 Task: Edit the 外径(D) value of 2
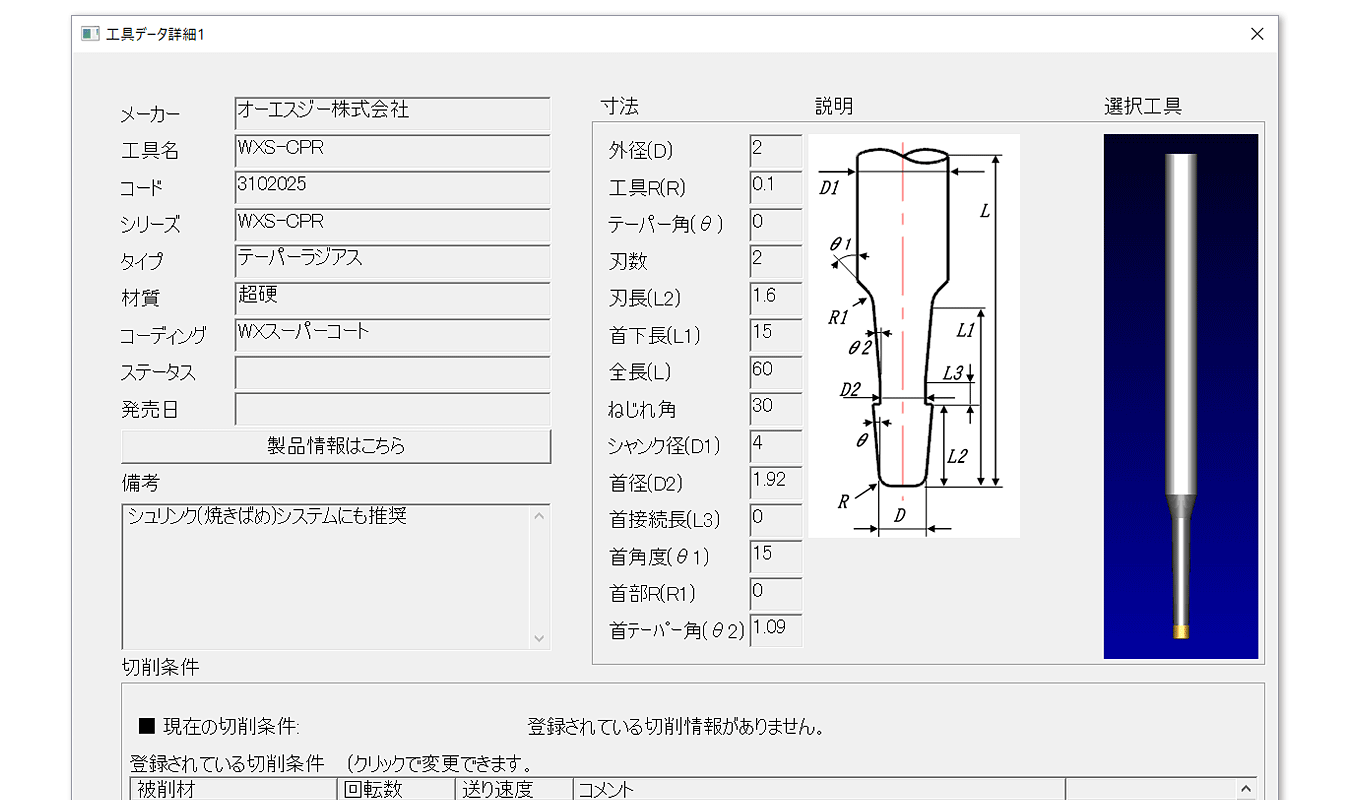pyautogui.click(x=776, y=150)
